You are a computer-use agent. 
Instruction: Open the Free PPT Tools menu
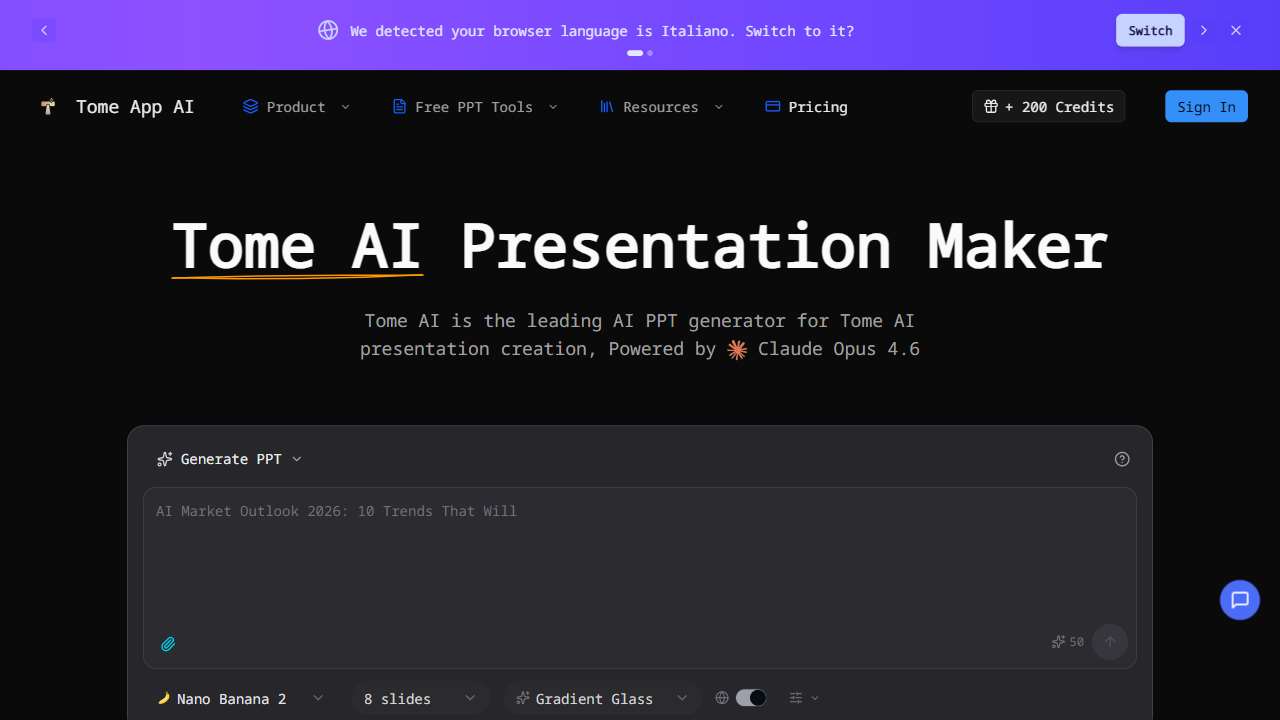[474, 107]
